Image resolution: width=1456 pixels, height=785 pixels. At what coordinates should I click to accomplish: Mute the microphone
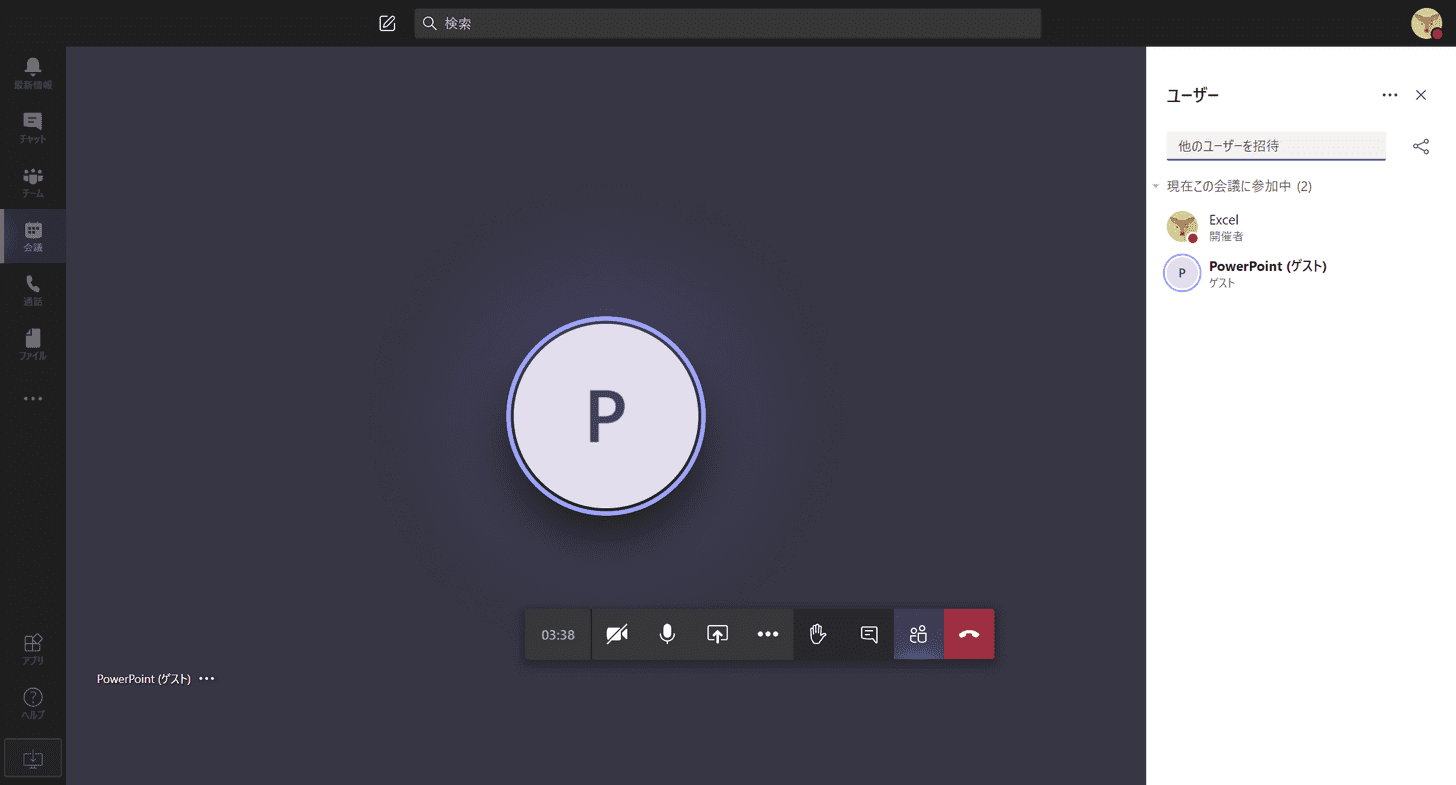667,634
